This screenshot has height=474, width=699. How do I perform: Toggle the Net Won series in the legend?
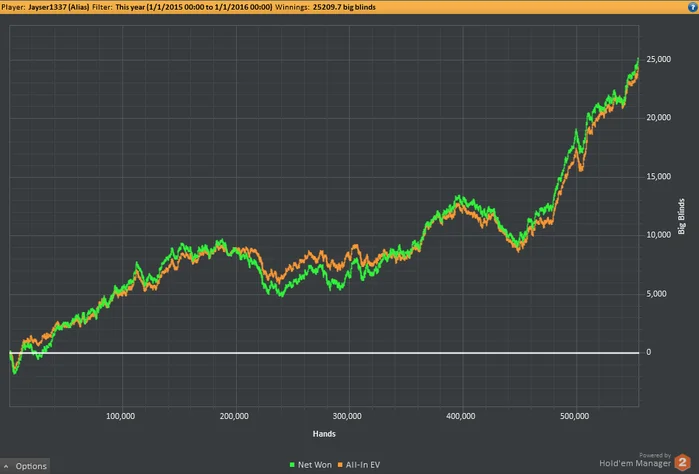[x=311, y=465]
